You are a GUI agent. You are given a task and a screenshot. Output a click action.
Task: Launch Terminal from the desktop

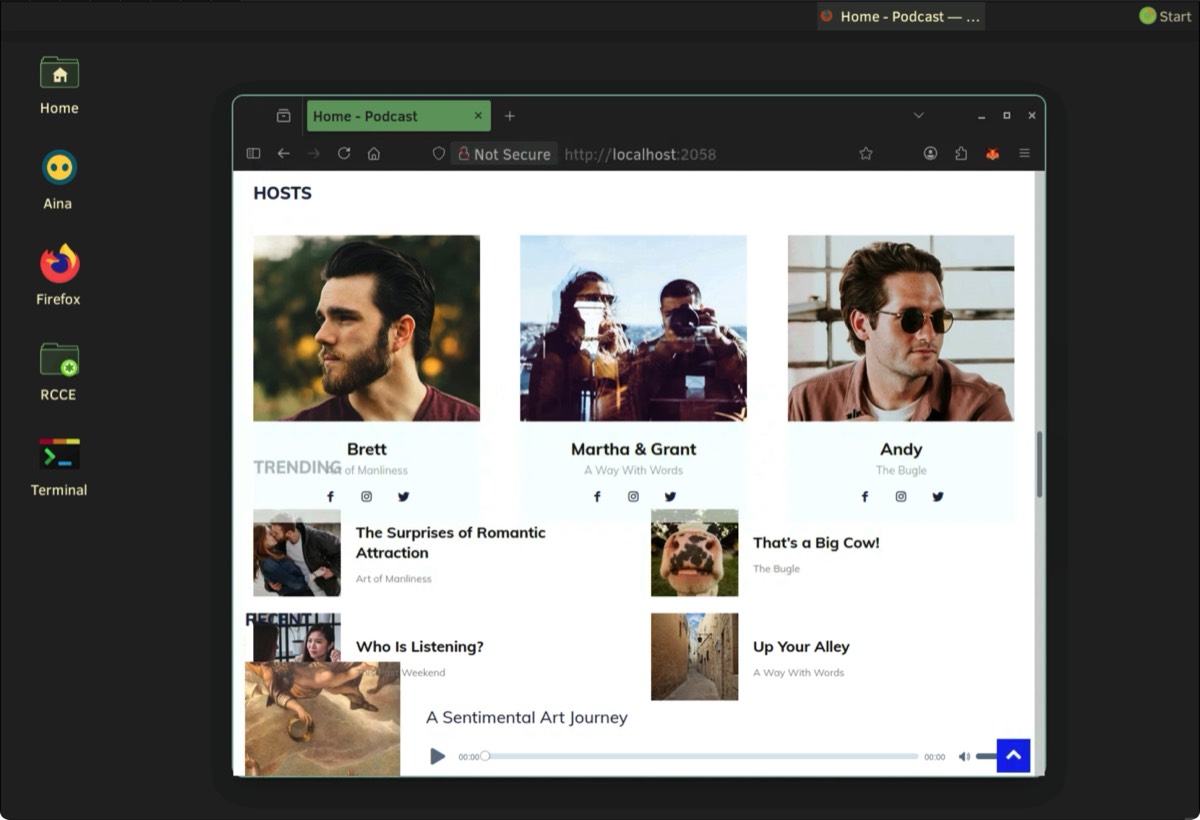(59, 466)
